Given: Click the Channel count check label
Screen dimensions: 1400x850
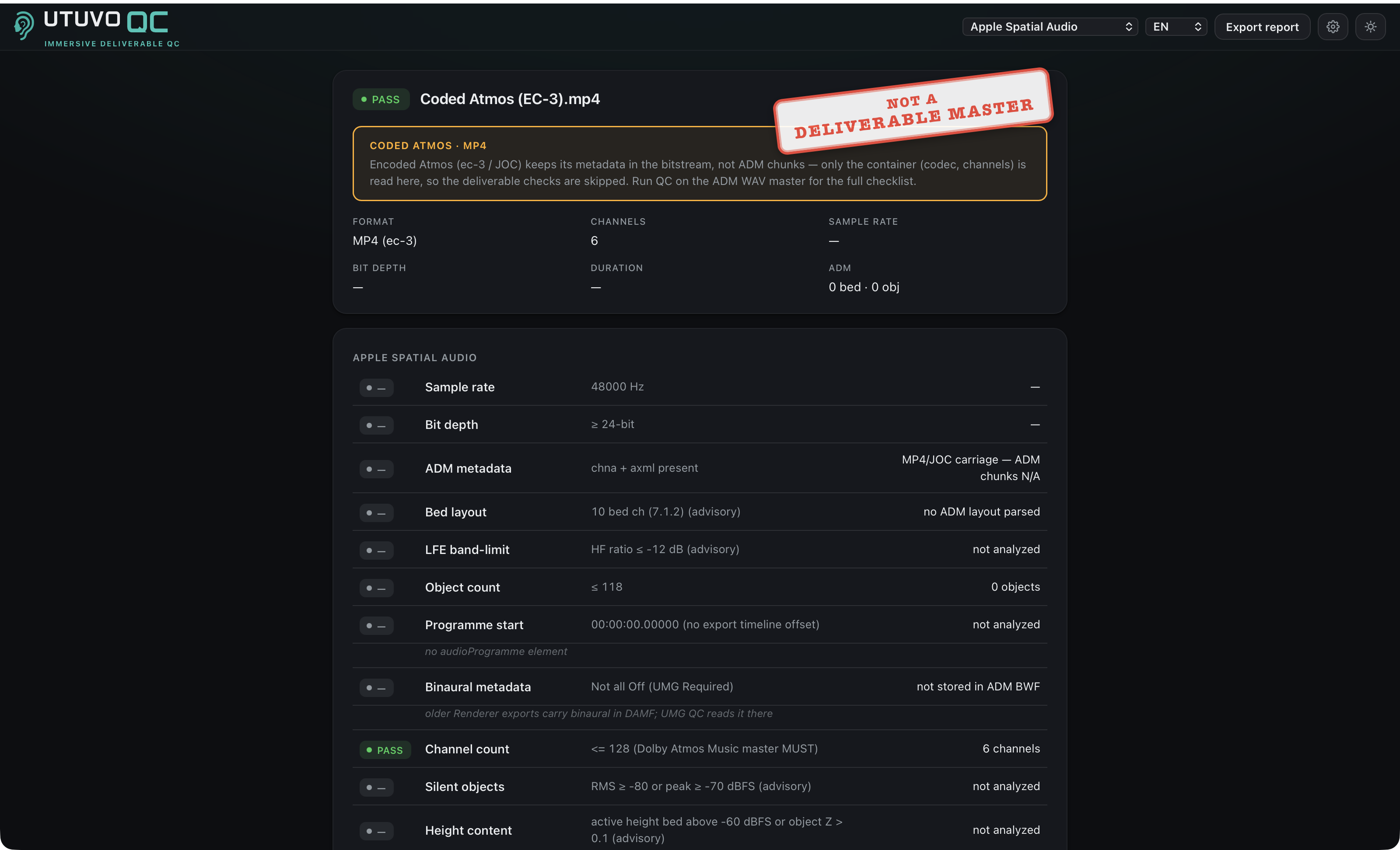Looking at the screenshot, I should point(467,749).
